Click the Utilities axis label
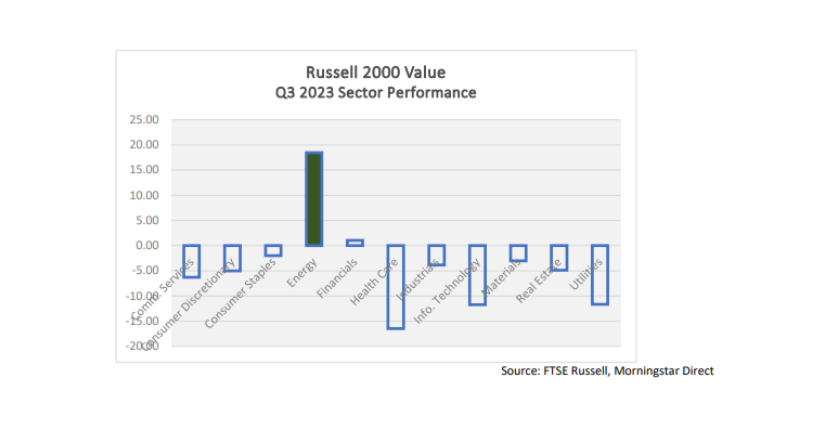This screenshot has width=830, height=430. point(586,274)
